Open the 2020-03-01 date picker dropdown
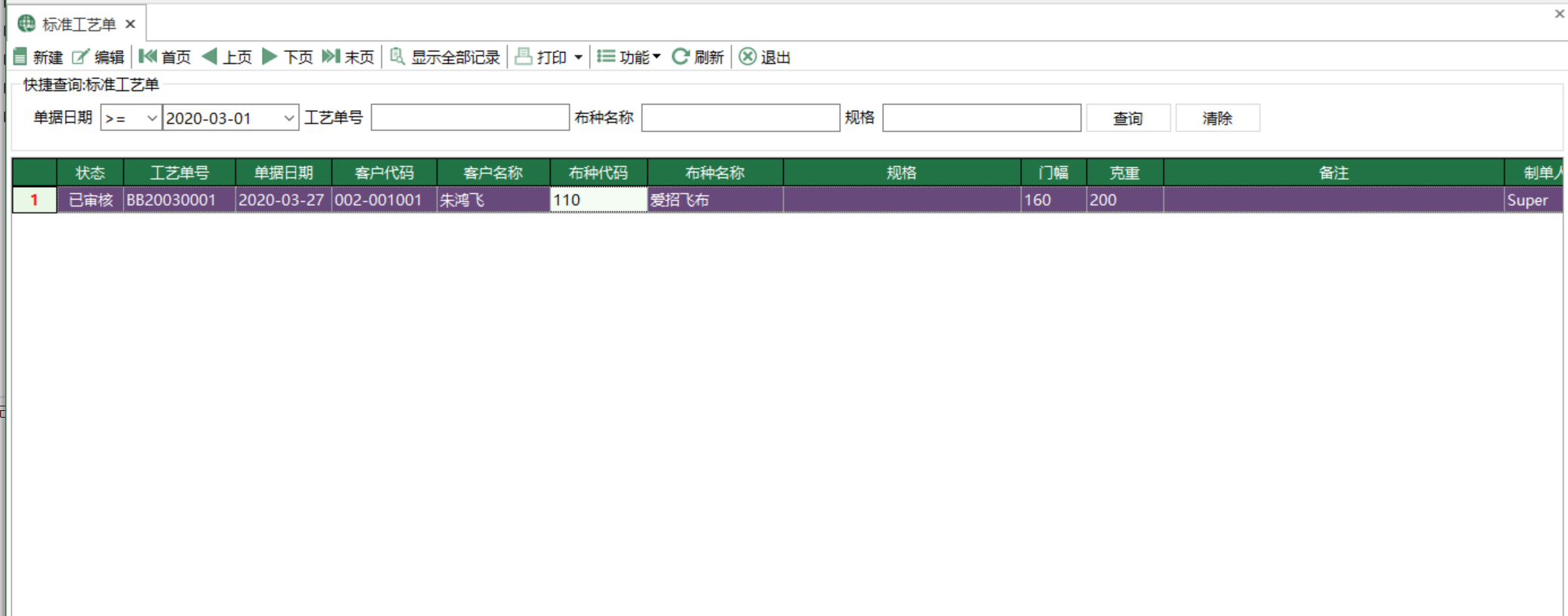1568x616 pixels. (x=289, y=118)
